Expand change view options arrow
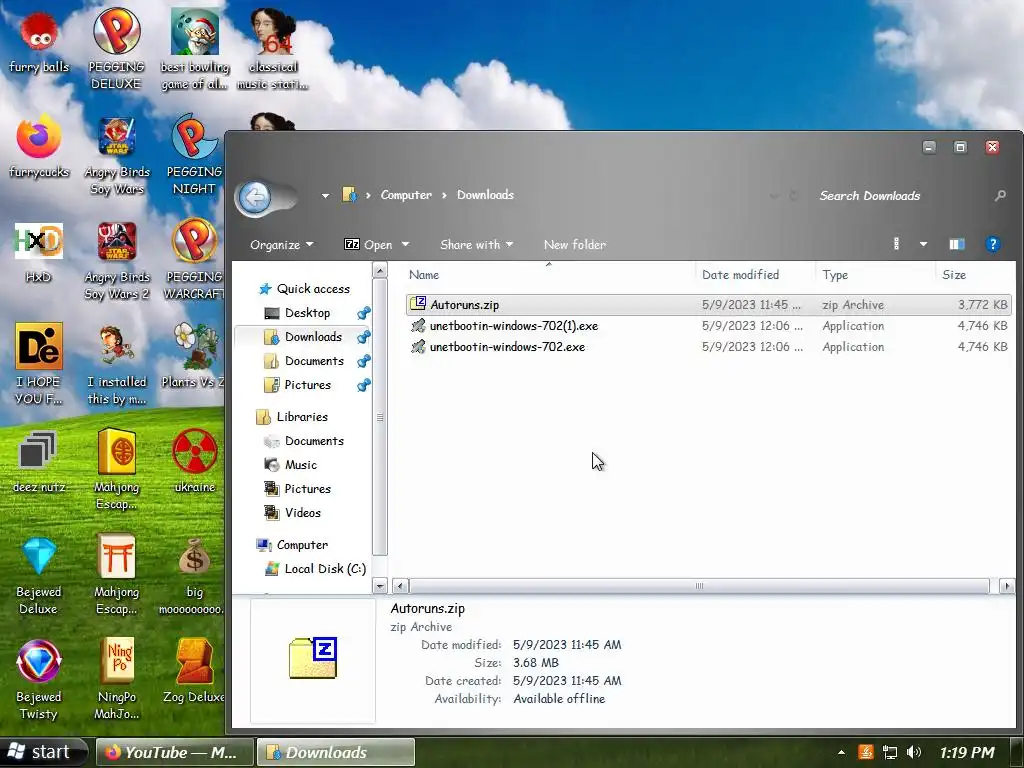The image size is (1024, 768). 923,244
